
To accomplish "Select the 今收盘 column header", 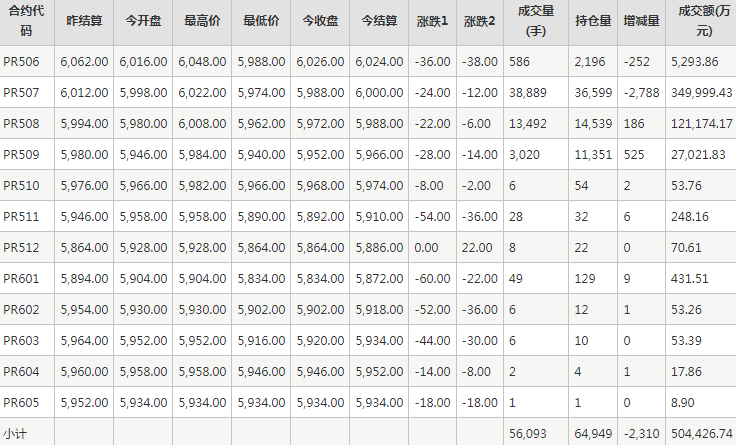I will tap(320, 21).
